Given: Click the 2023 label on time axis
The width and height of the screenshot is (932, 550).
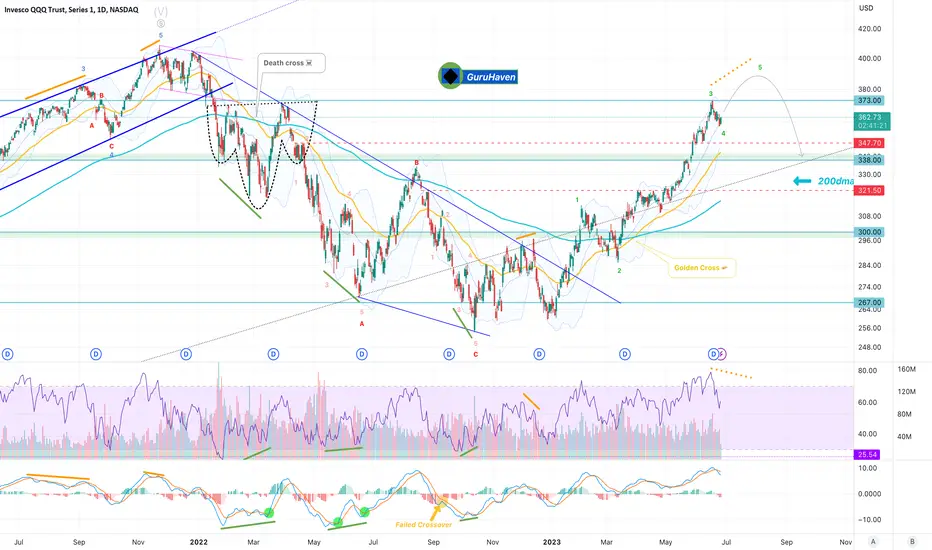Looking at the screenshot, I should coord(552,542).
